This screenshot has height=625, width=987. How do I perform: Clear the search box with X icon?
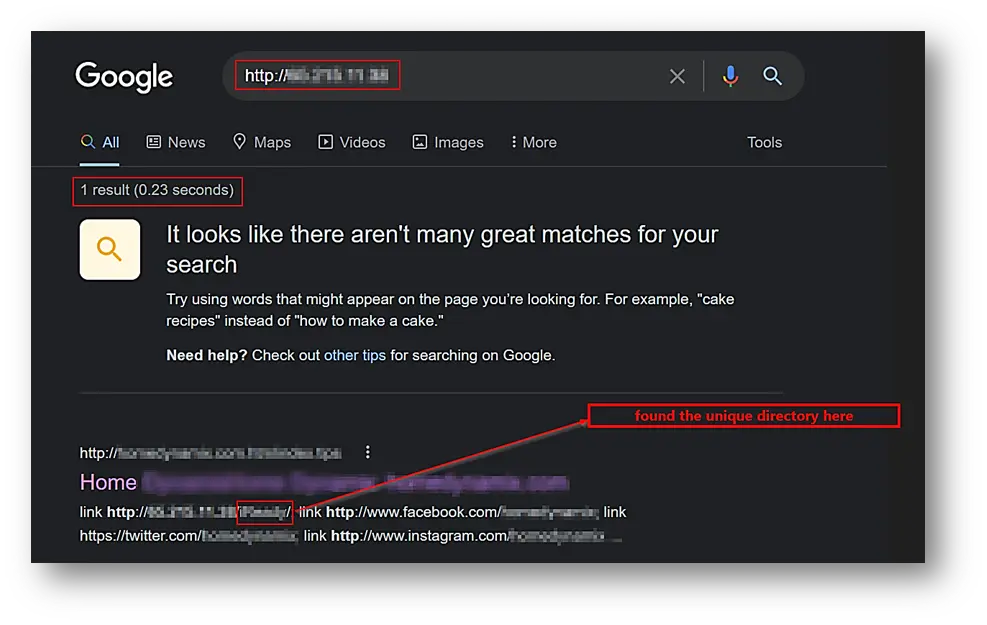(x=677, y=76)
